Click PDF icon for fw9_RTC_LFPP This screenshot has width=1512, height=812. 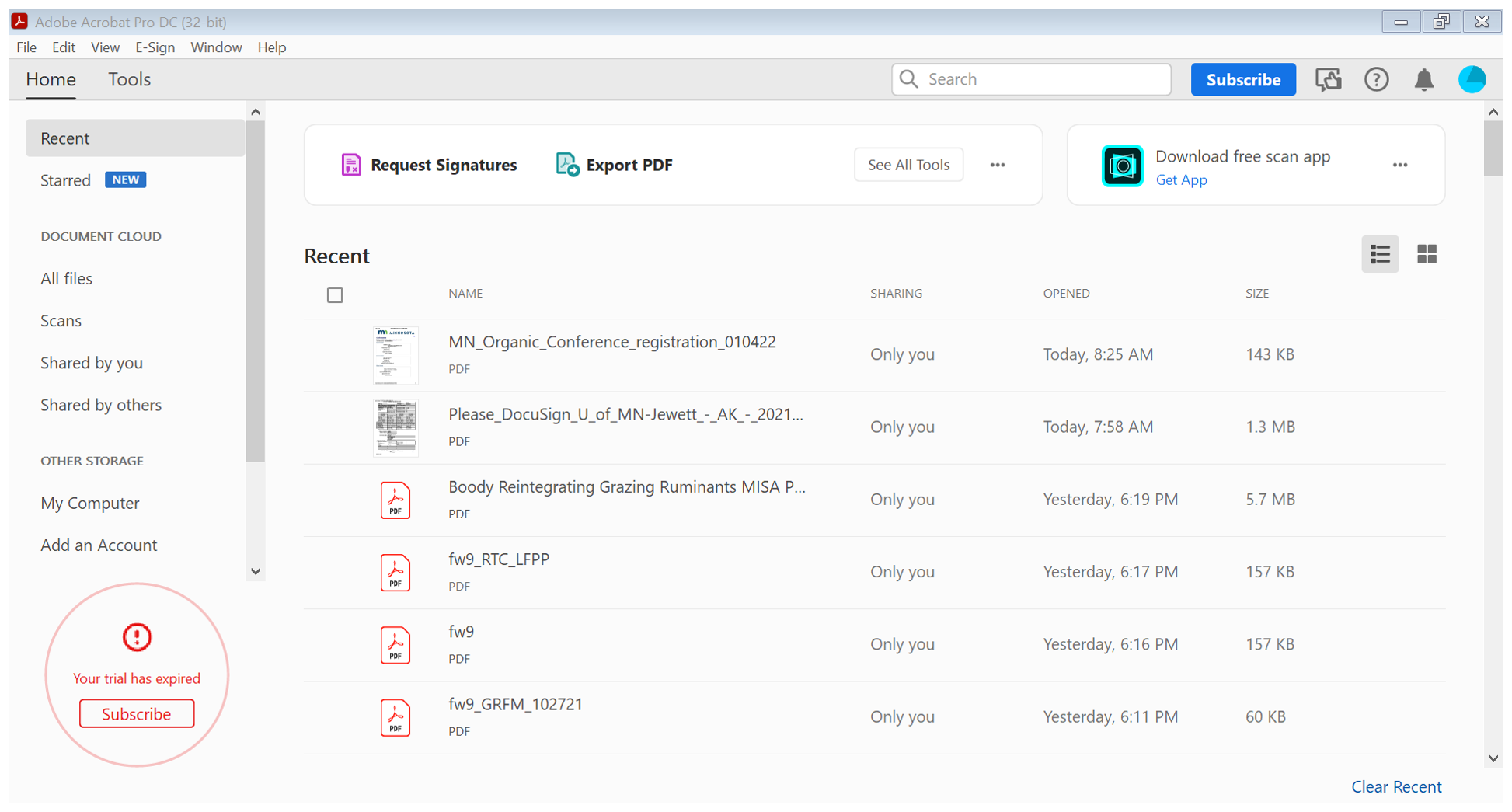point(395,573)
